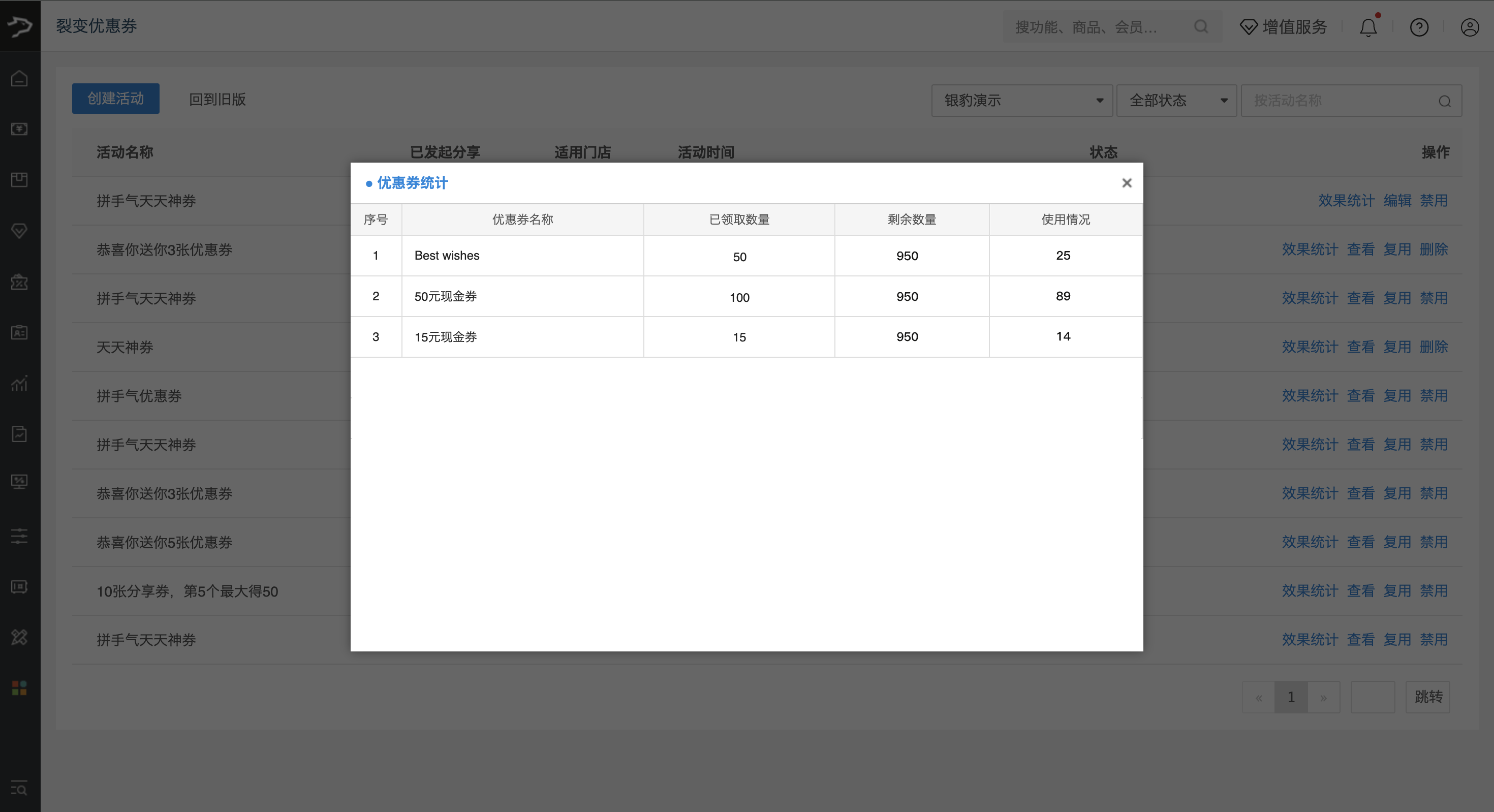
Task: Expand the 全部状态 status dropdown
Action: click(1176, 100)
